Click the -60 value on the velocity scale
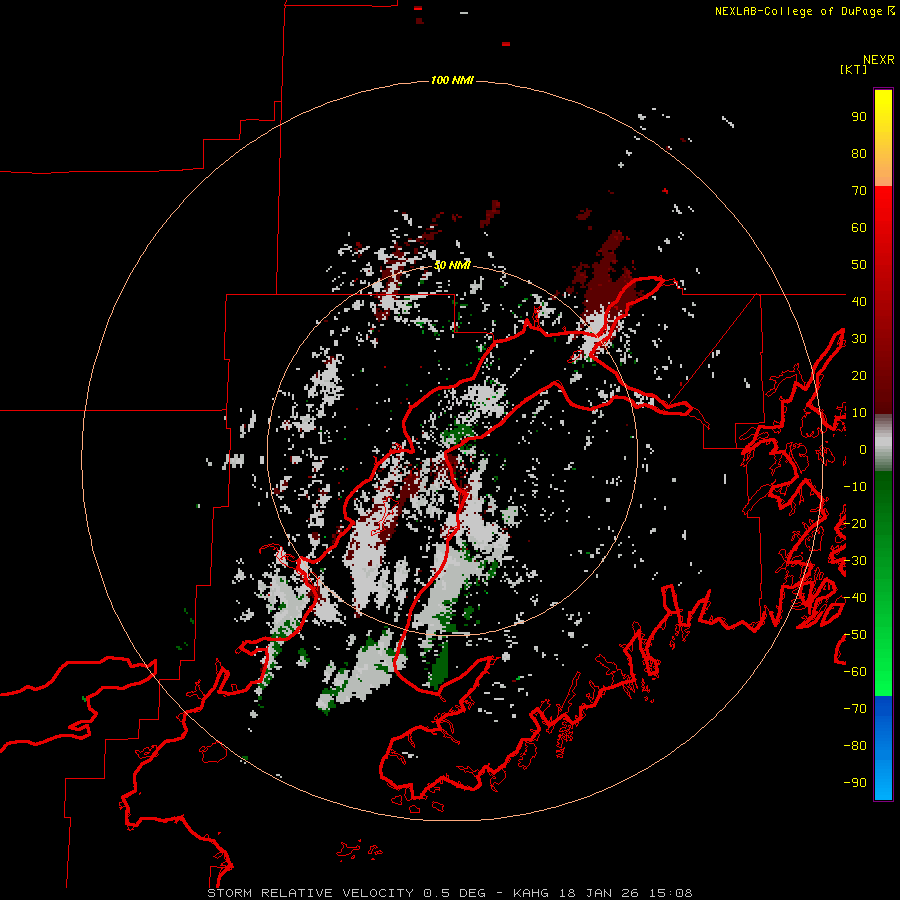 (x=855, y=672)
